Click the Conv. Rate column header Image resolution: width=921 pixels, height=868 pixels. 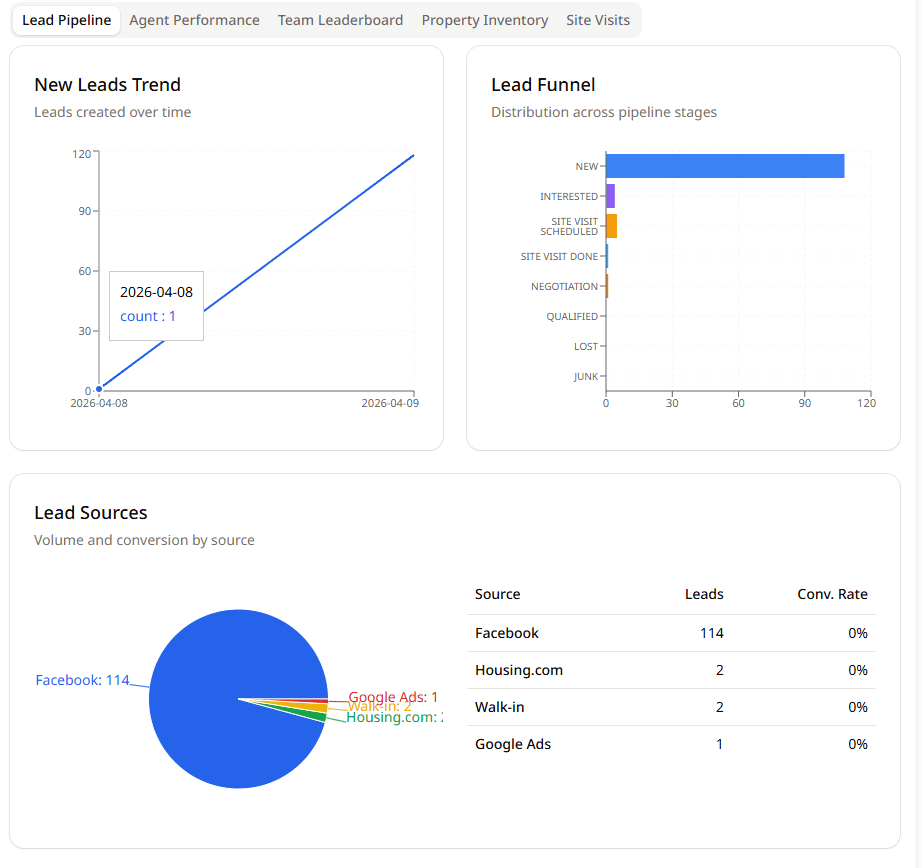(832, 594)
